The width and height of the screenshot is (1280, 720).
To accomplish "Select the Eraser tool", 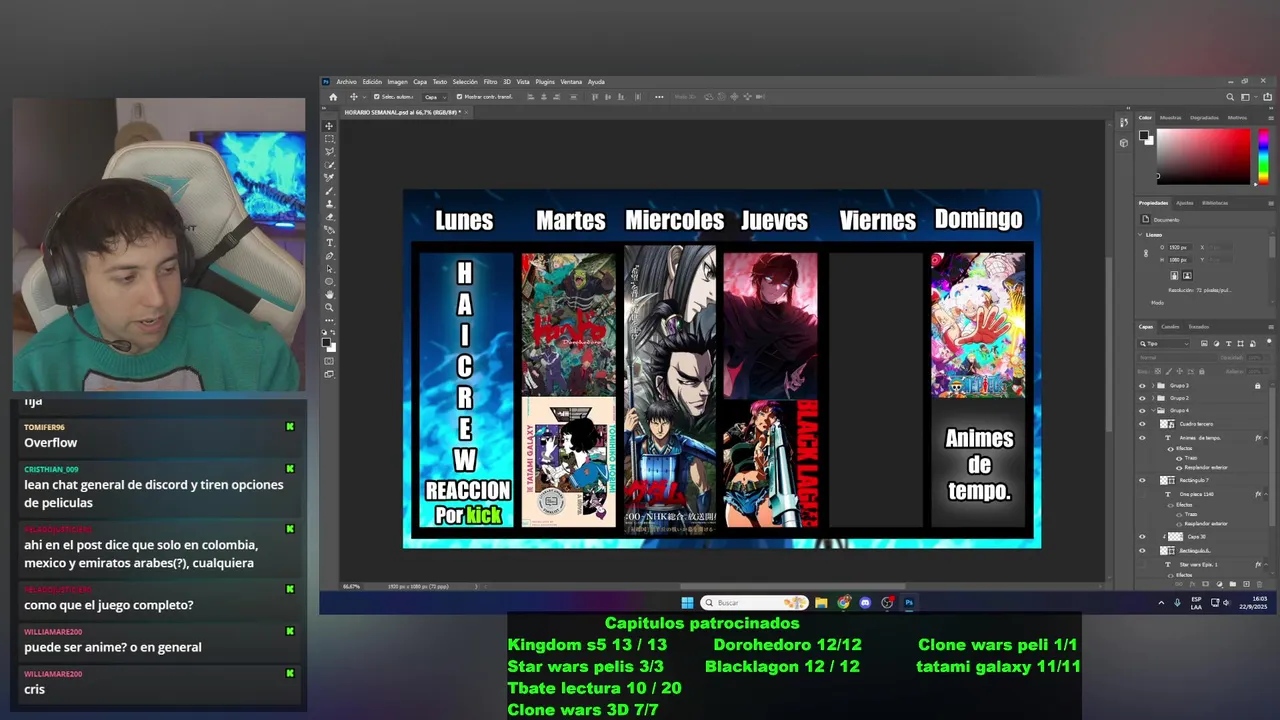I will 327,215.
